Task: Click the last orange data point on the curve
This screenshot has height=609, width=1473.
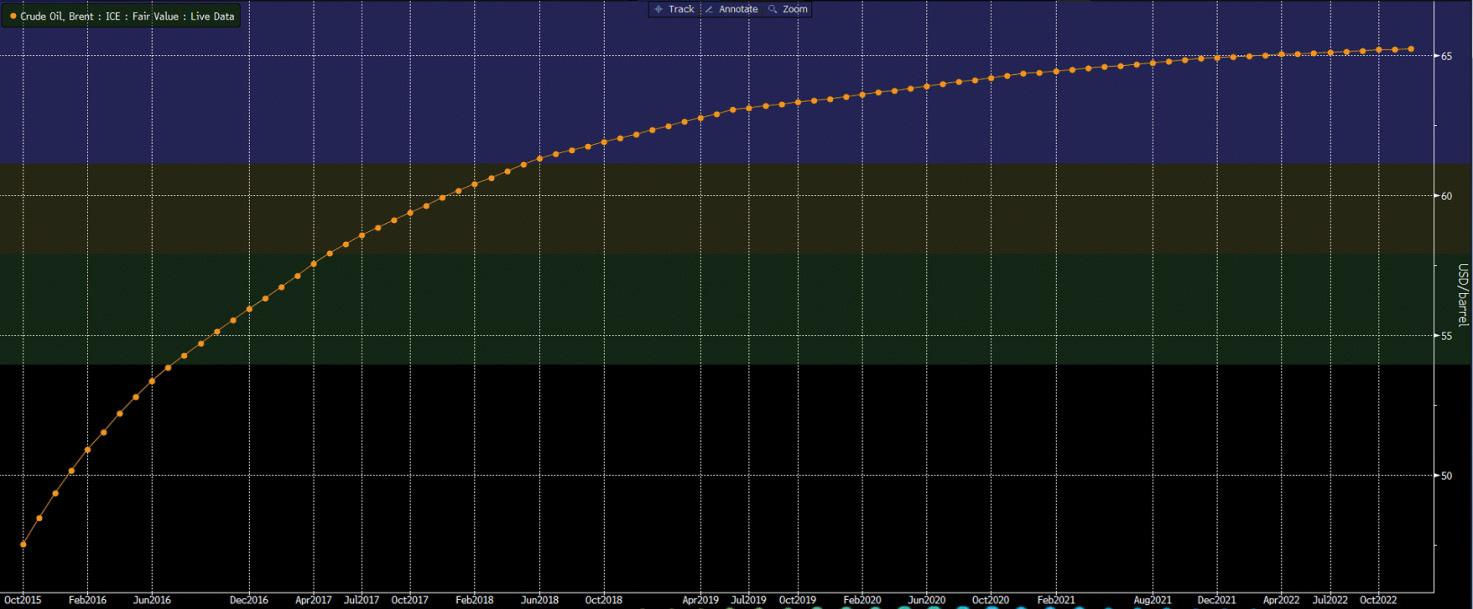Action: [1411, 47]
